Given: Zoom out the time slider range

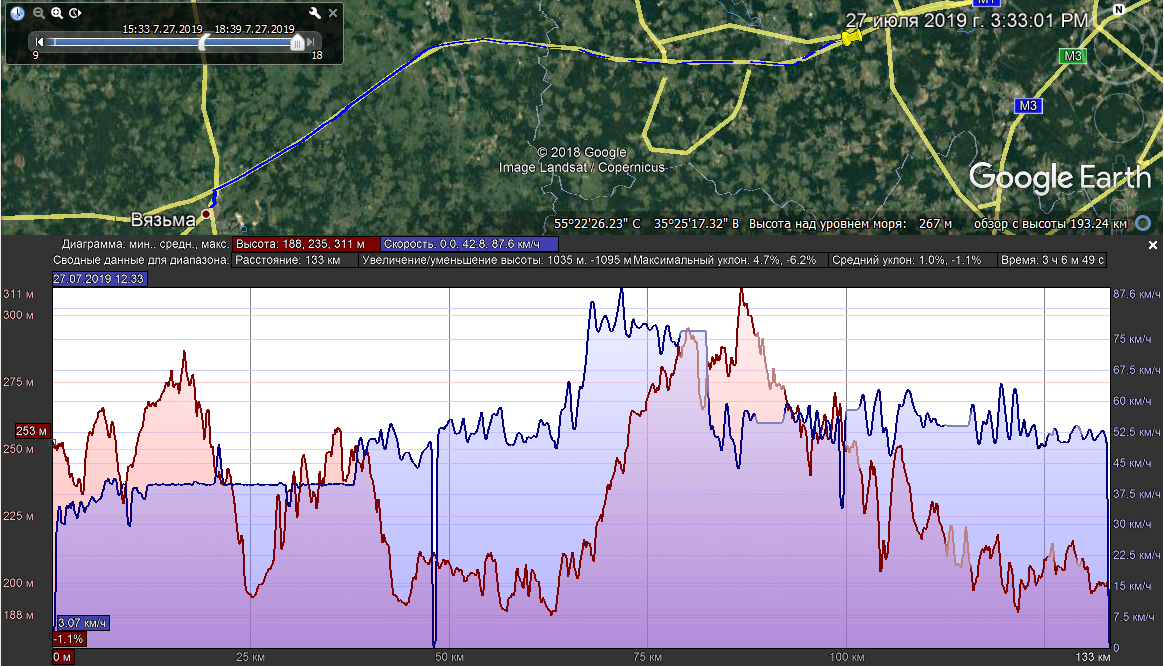Looking at the screenshot, I should (38, 13).
